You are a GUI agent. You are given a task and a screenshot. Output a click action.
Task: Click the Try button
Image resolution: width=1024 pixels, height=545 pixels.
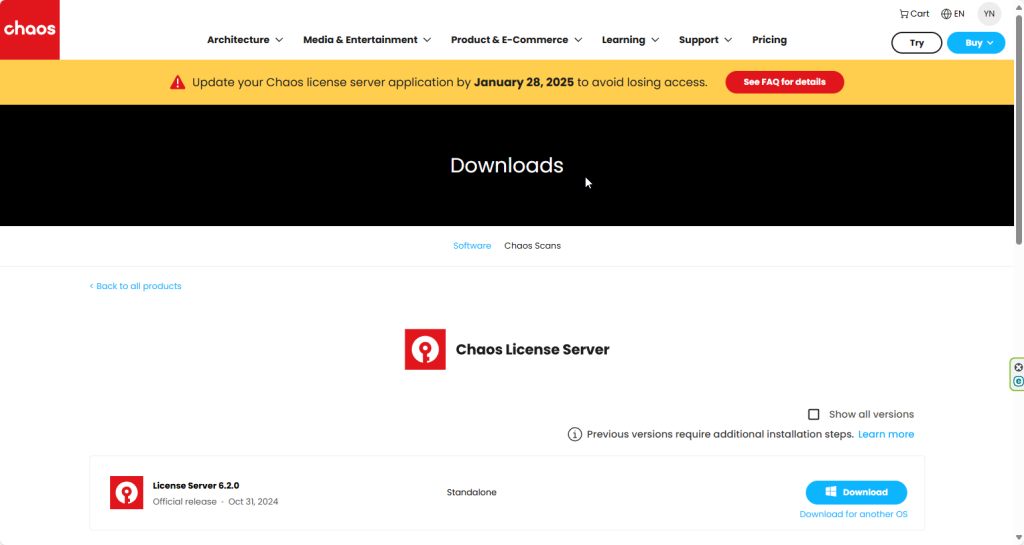[916, 43]
